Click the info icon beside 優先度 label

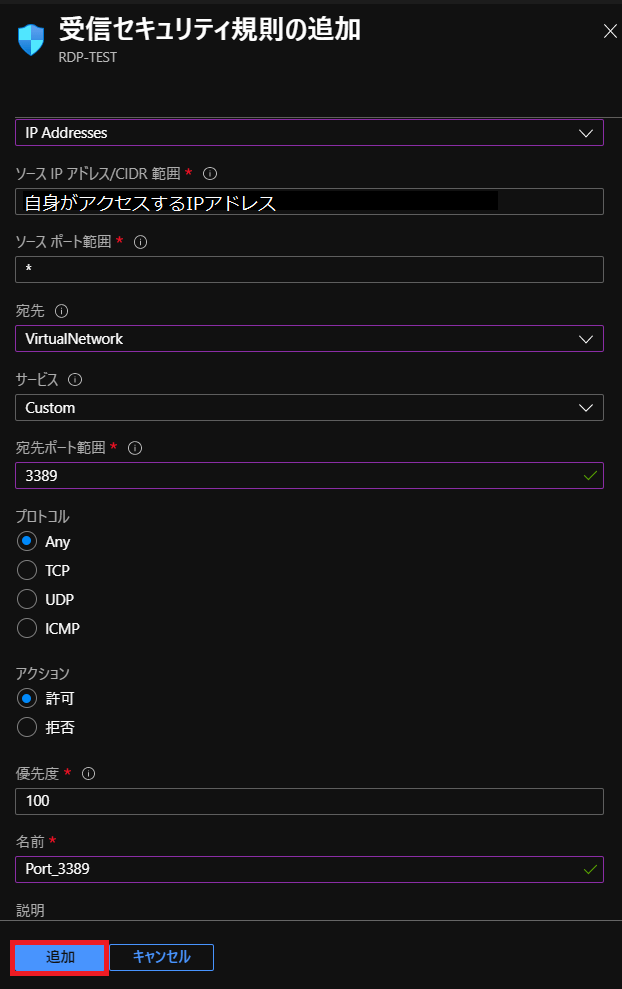(88, 774)
